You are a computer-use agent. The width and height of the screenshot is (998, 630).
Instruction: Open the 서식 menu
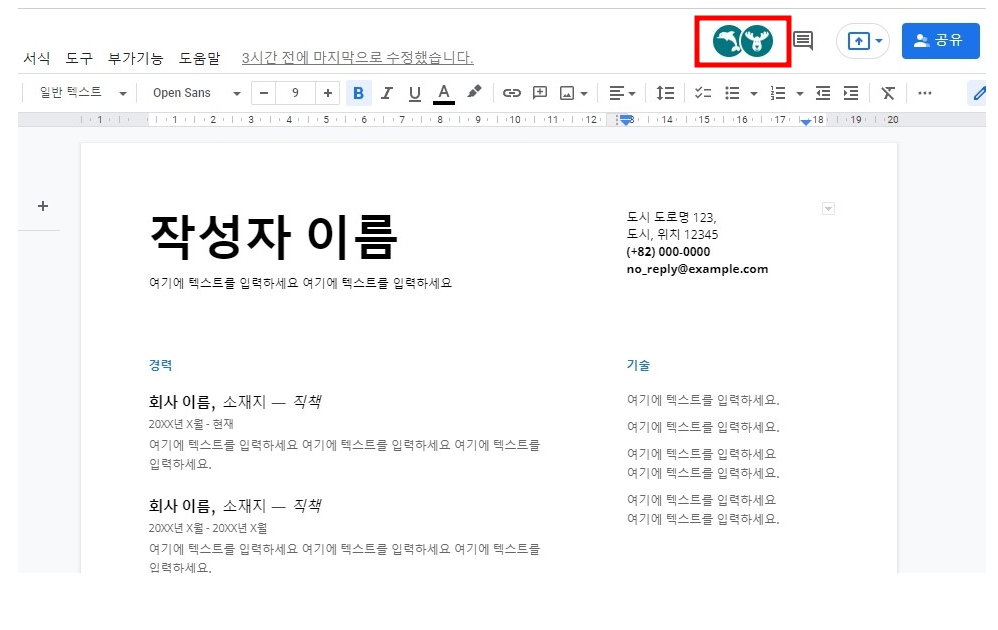pyautogui.click(x=36, y=58)
